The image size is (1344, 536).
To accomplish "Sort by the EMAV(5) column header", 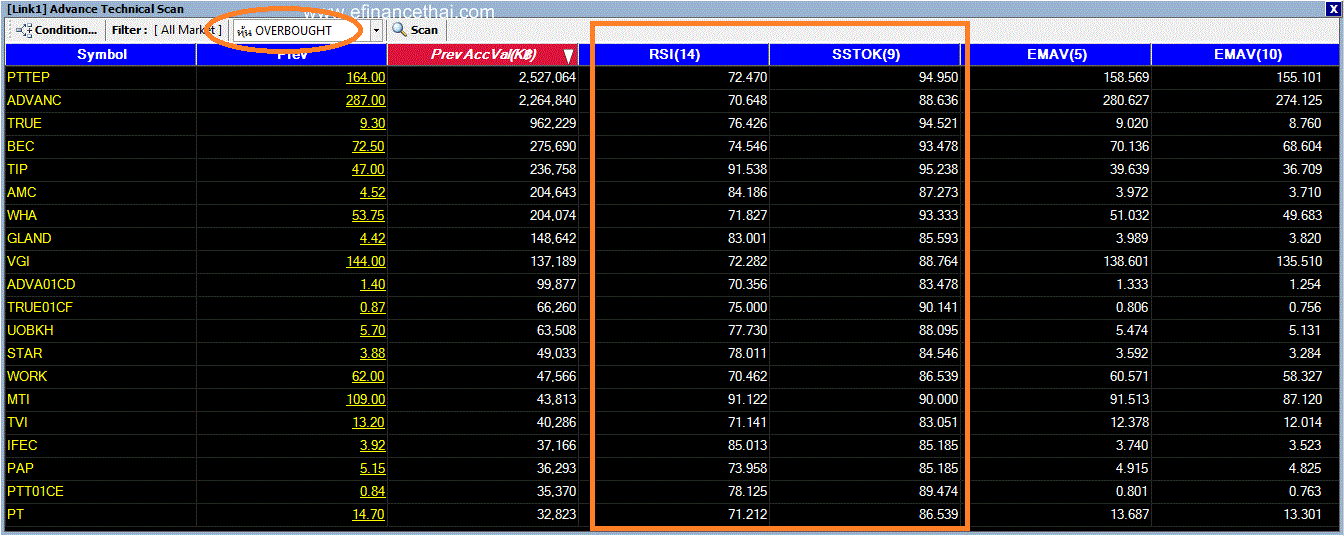I will [1057, 54].
